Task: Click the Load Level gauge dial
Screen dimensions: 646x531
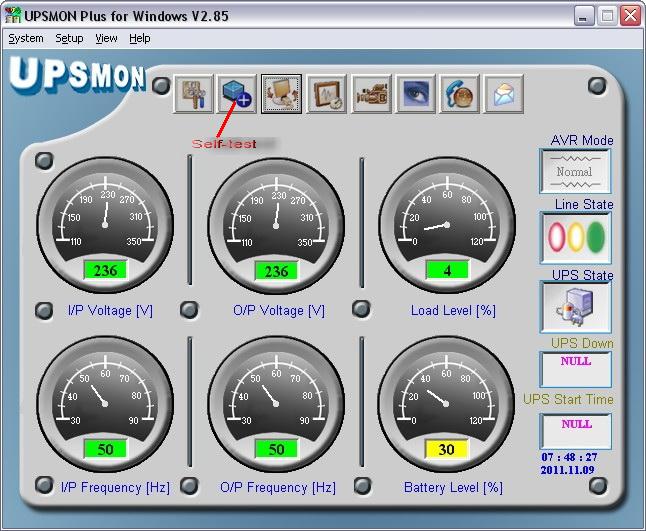Action: (x=447, y=225)
